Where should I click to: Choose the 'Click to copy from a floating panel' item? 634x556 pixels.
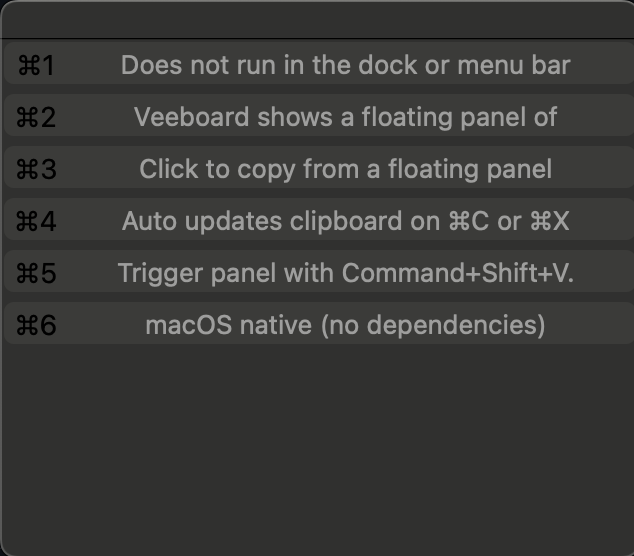(x=319, y=167)
